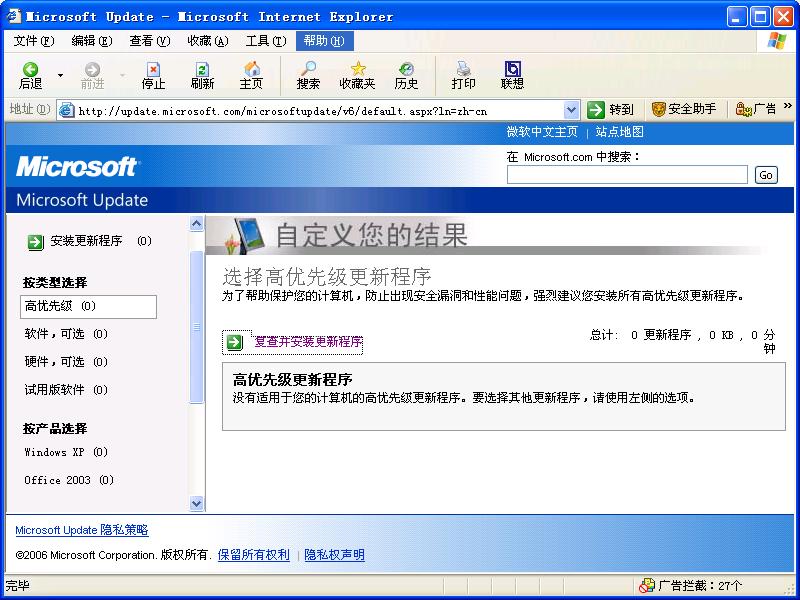Open Favorites (收藏夹) star icon
Screen dimensions: 800x600
point(358,69)
